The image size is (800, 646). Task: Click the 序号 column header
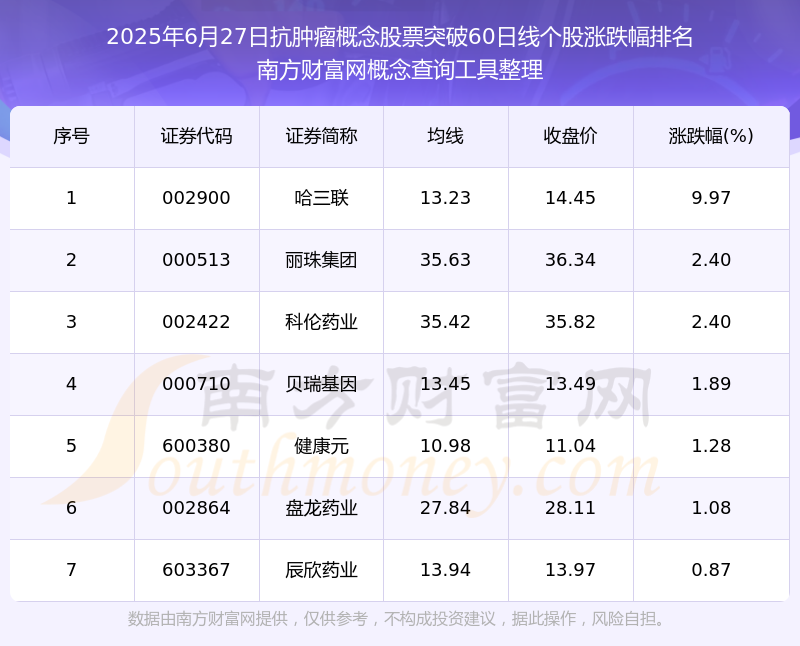click(x=71, y=136)
